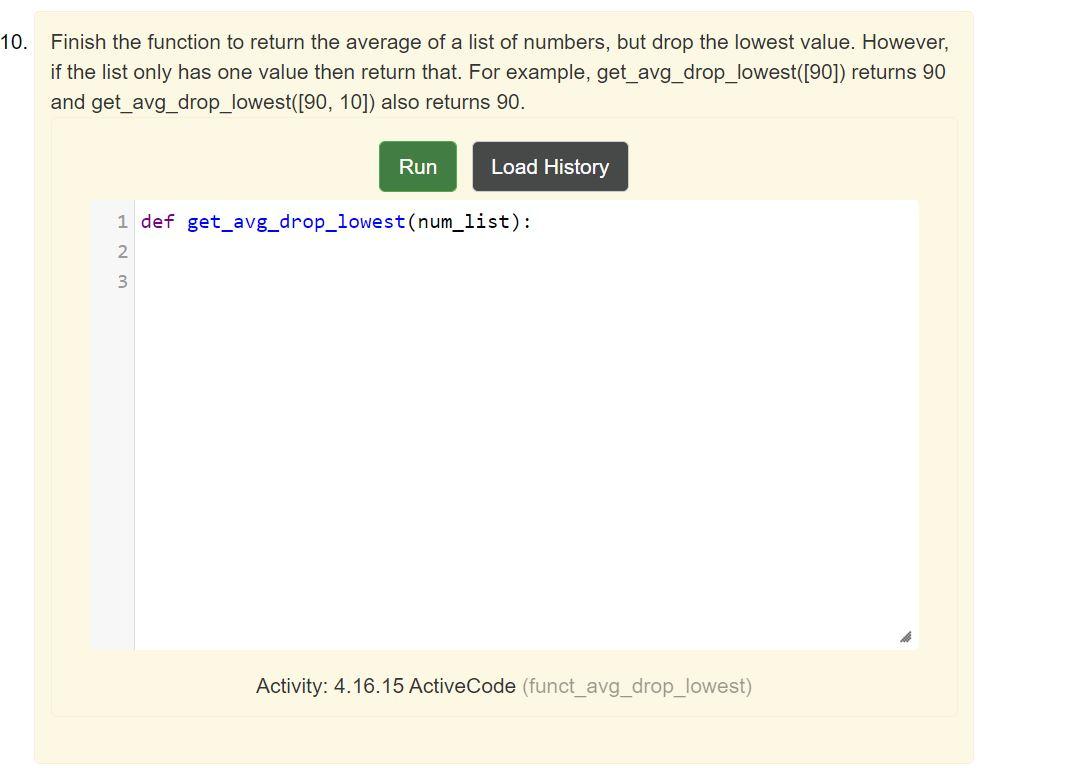1065x782 pixels.
Task: Click the green Run button label text
Action: [x=416, y=166]
